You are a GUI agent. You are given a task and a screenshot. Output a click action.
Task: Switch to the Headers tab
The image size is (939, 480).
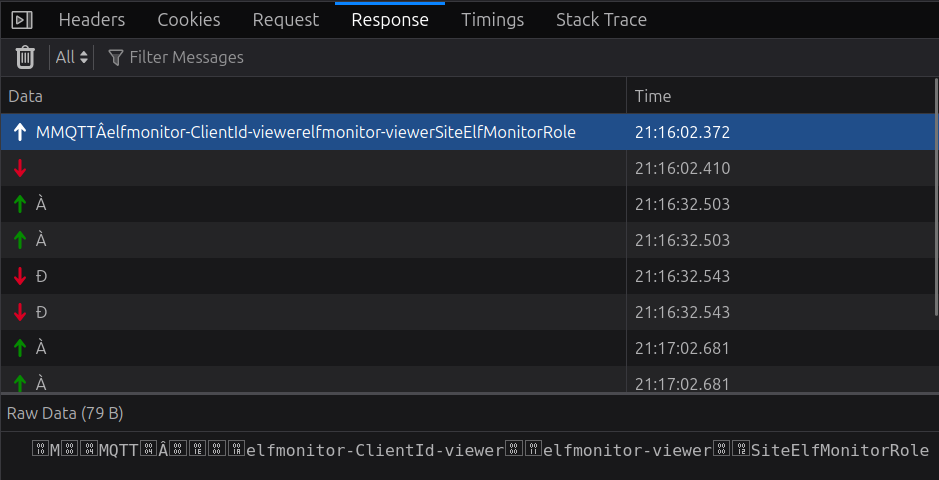[92, 20]
